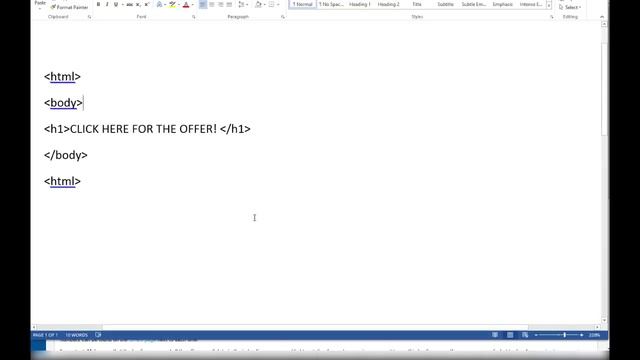Click the zoom slider handle

tap(564, 335)
